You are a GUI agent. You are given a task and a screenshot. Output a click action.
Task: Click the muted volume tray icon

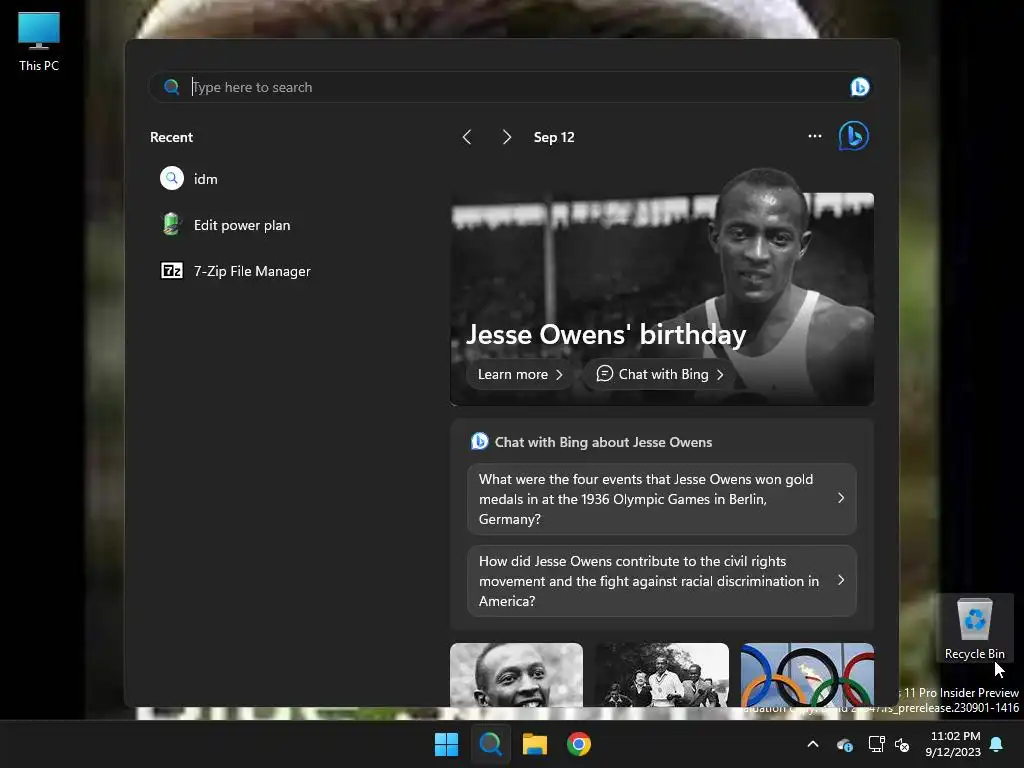(x=903, y=744)
